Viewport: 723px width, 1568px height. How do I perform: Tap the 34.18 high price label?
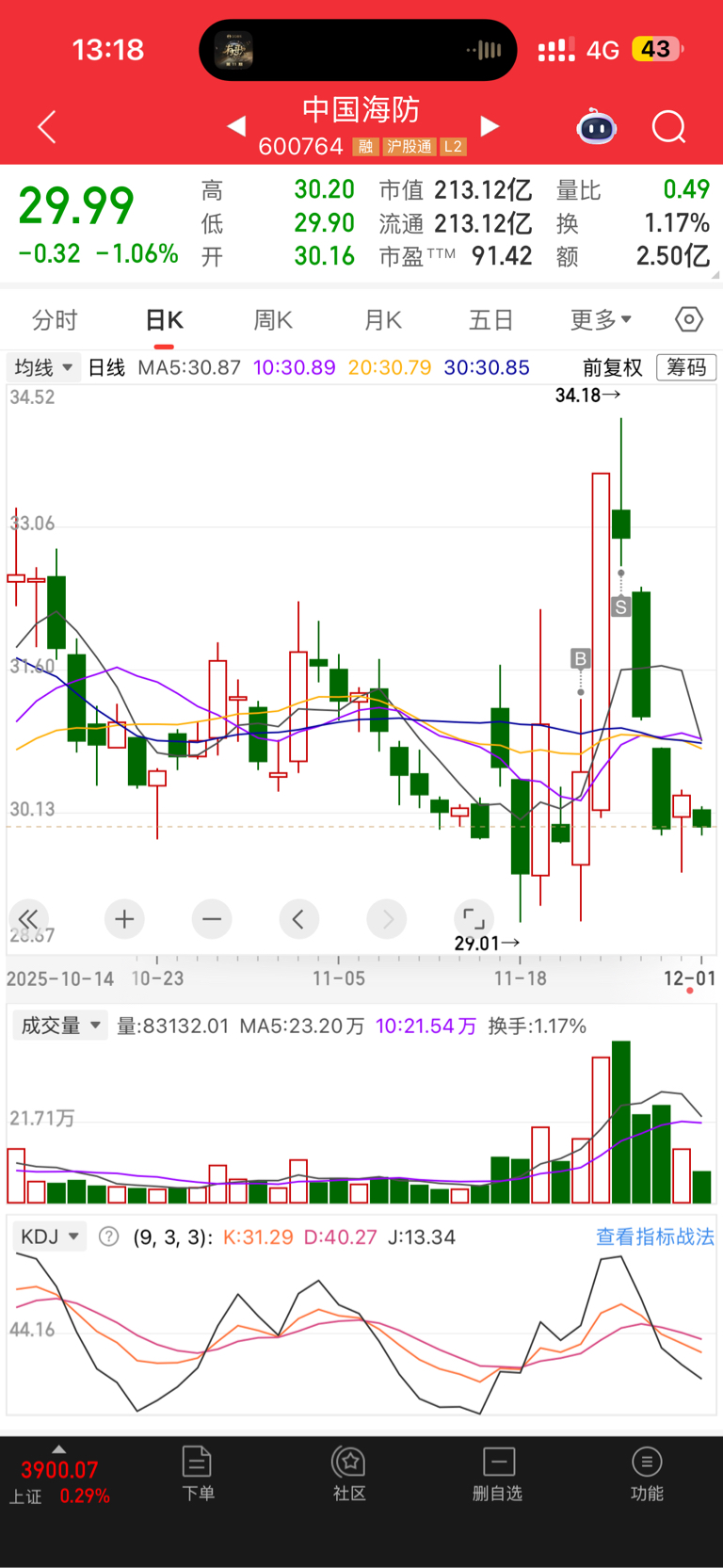click(x=587, y=396)
